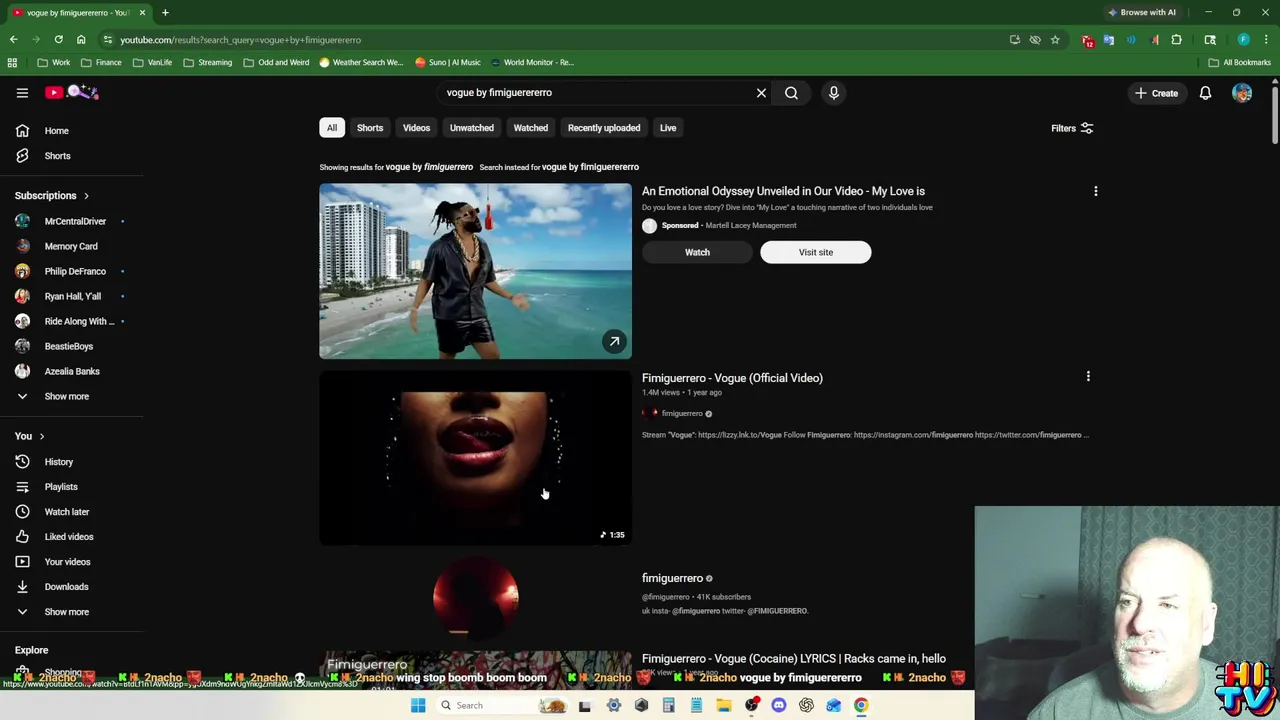Image resolution: width=1280 pixels, height=720 pixels.
Task: Select the Unwatched filter chip
Action: click(x=472, y=128)
